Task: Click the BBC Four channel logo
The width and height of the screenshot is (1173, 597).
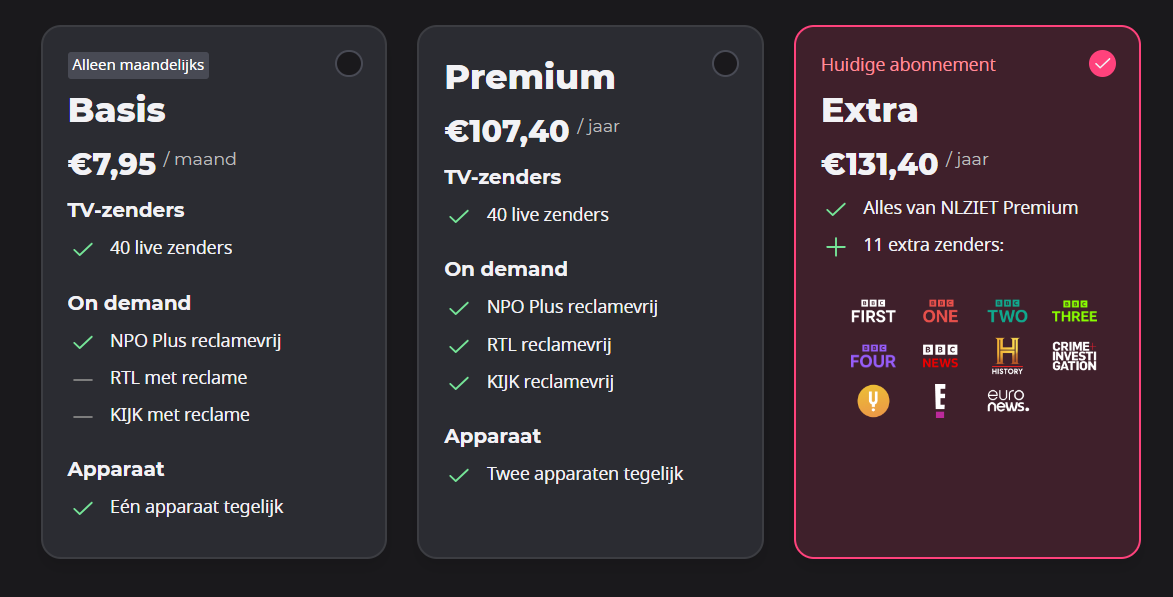Action: pyautogui.click(x=873, y=356)
